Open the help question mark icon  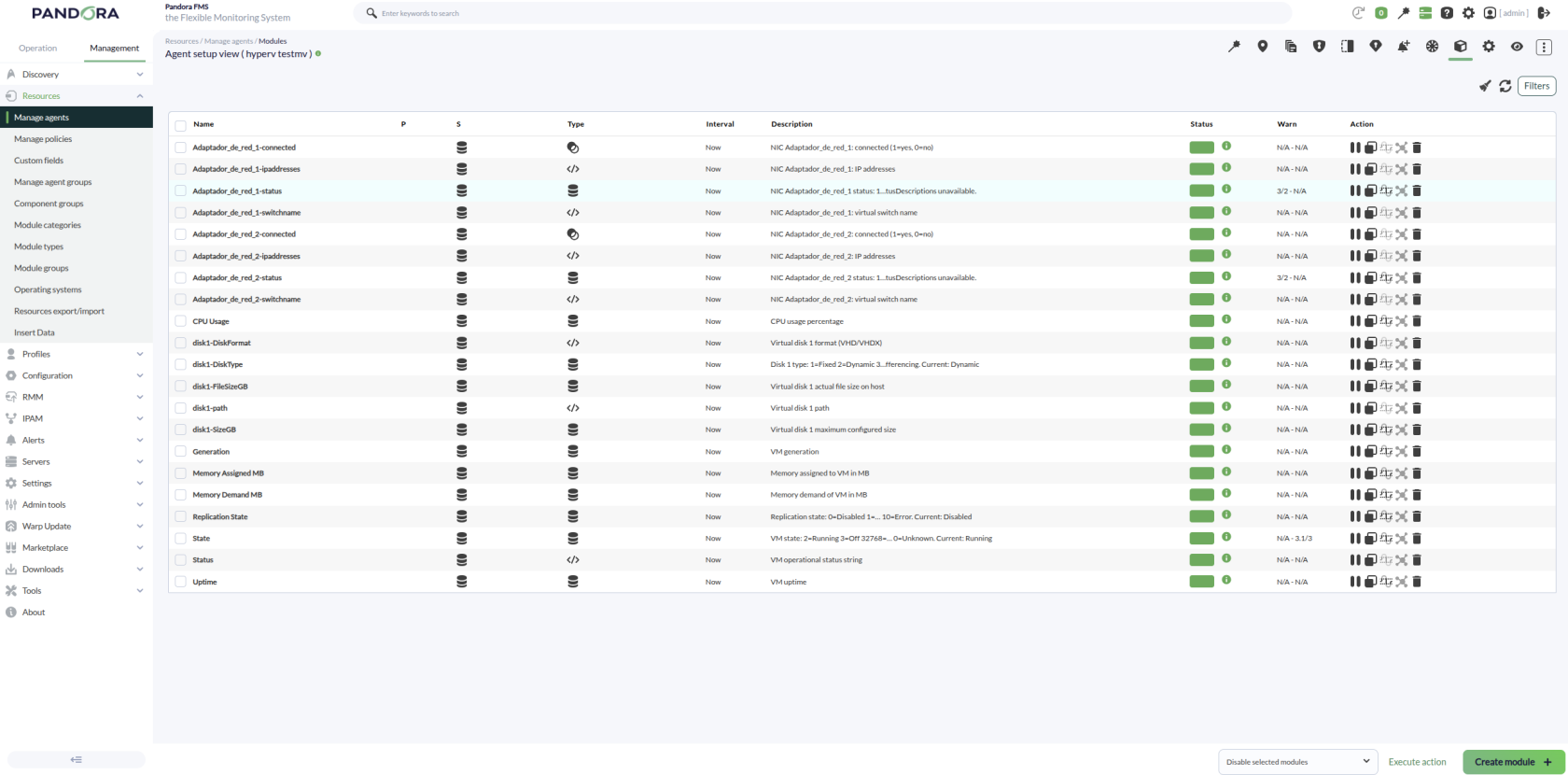(x=1447, y=13)
